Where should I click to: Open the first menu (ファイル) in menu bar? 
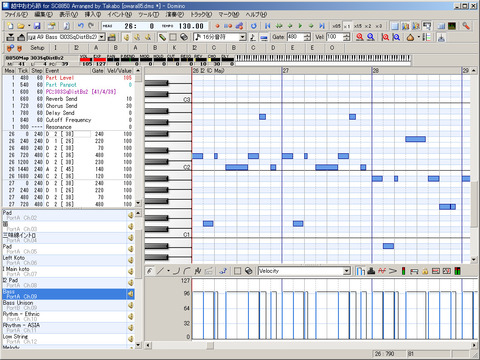coord(16,15)
